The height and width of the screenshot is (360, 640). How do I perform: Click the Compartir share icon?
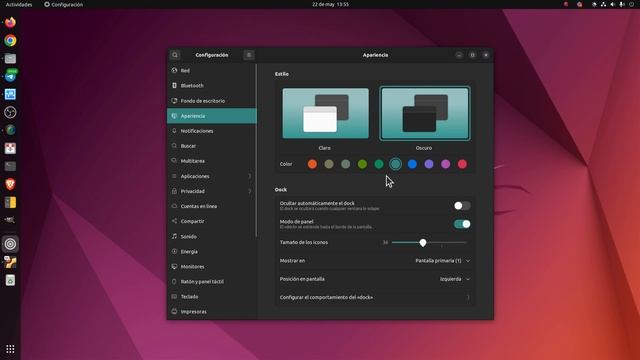tap(174, 221)
